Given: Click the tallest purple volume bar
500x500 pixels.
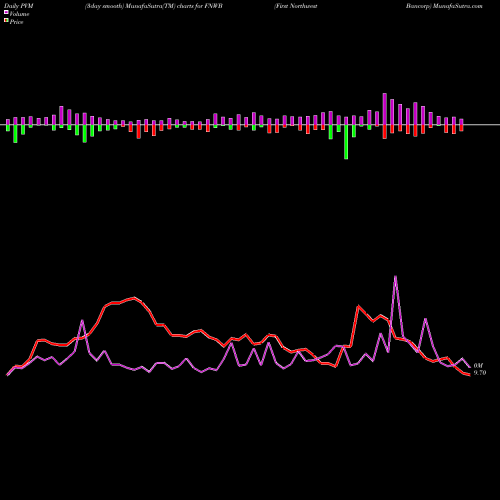Looking at the screenshot, I should (385, 109).
